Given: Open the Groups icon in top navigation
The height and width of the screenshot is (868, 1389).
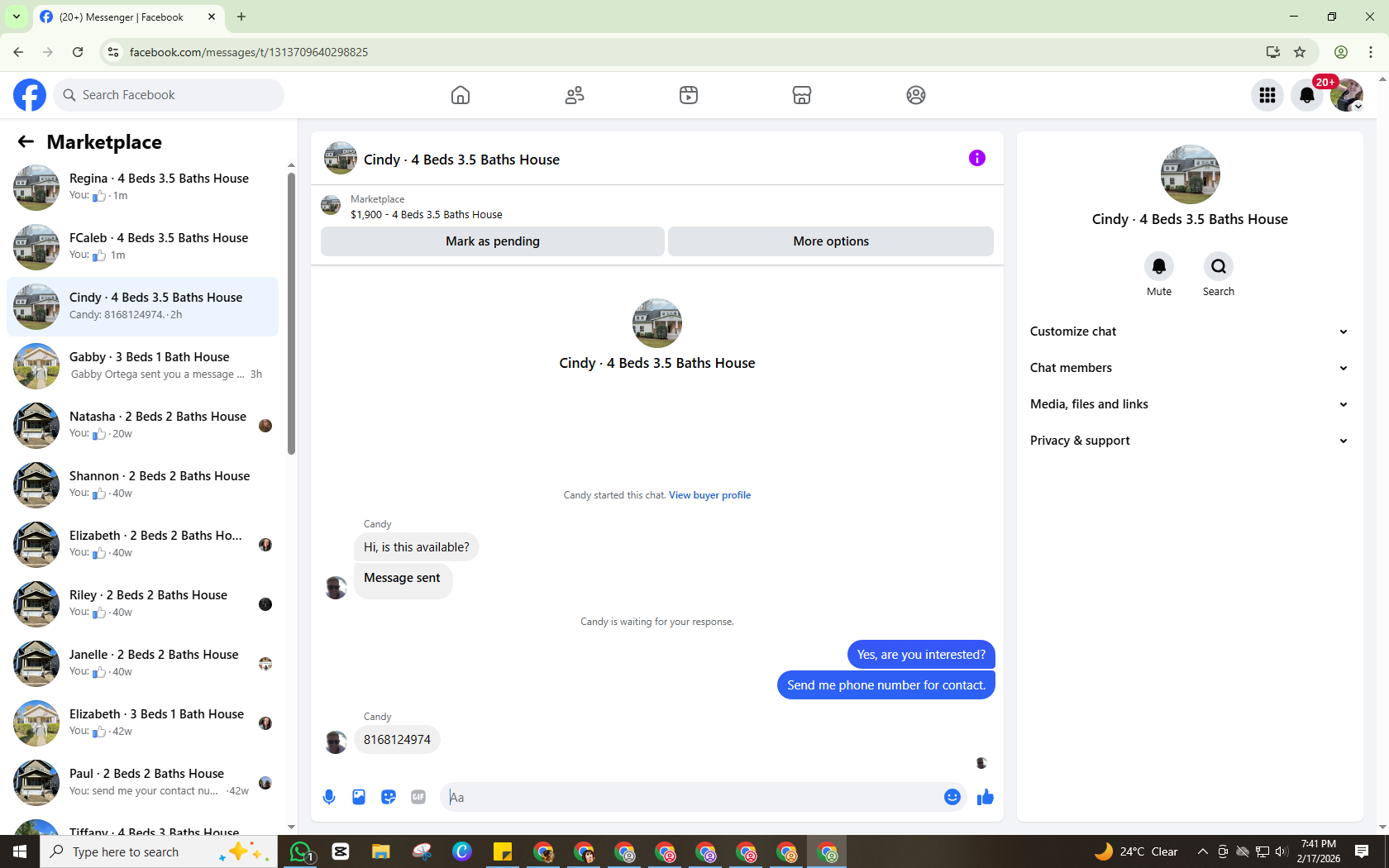Looking at the screenshot, I should coord(916,95).
